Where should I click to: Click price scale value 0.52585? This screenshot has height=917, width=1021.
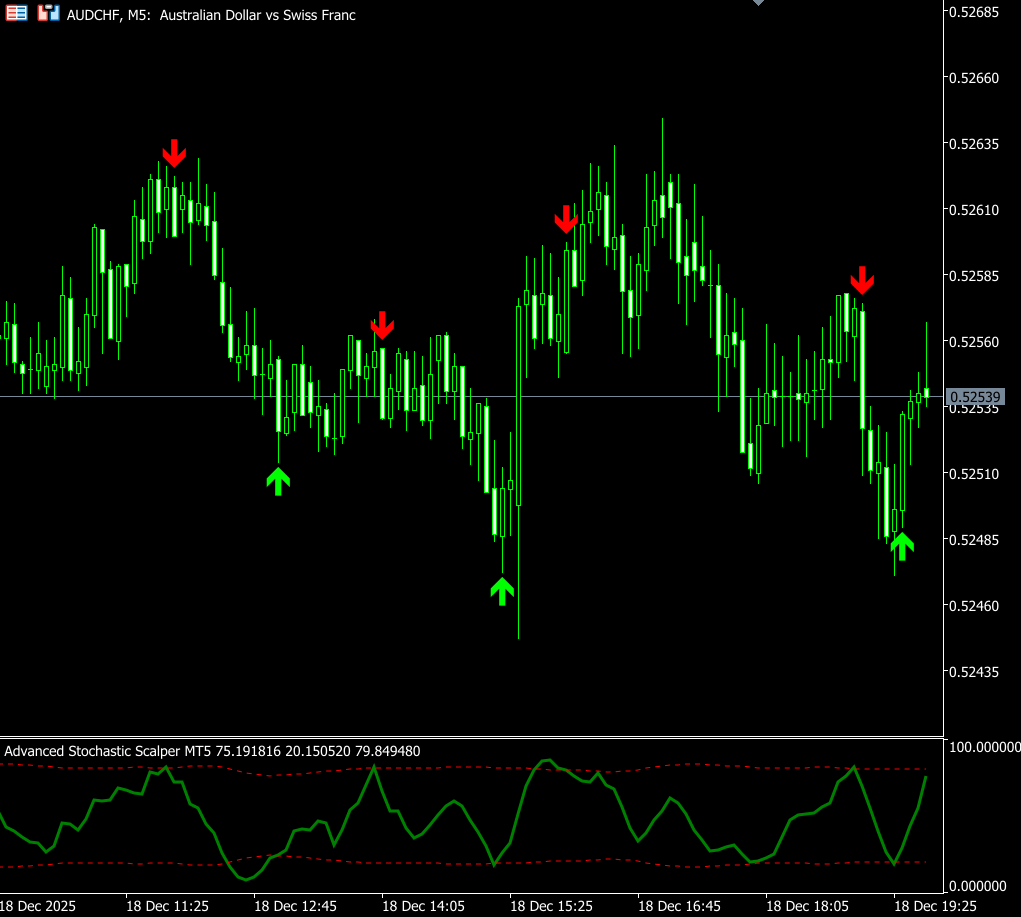(x=974, y=276)
